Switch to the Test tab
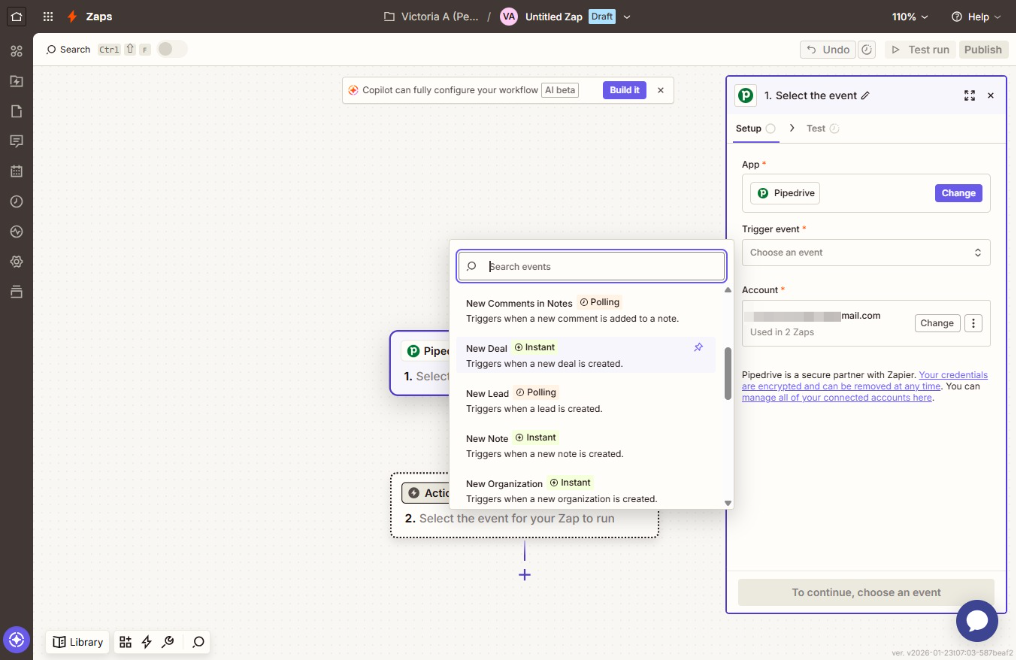 (822, 128)
